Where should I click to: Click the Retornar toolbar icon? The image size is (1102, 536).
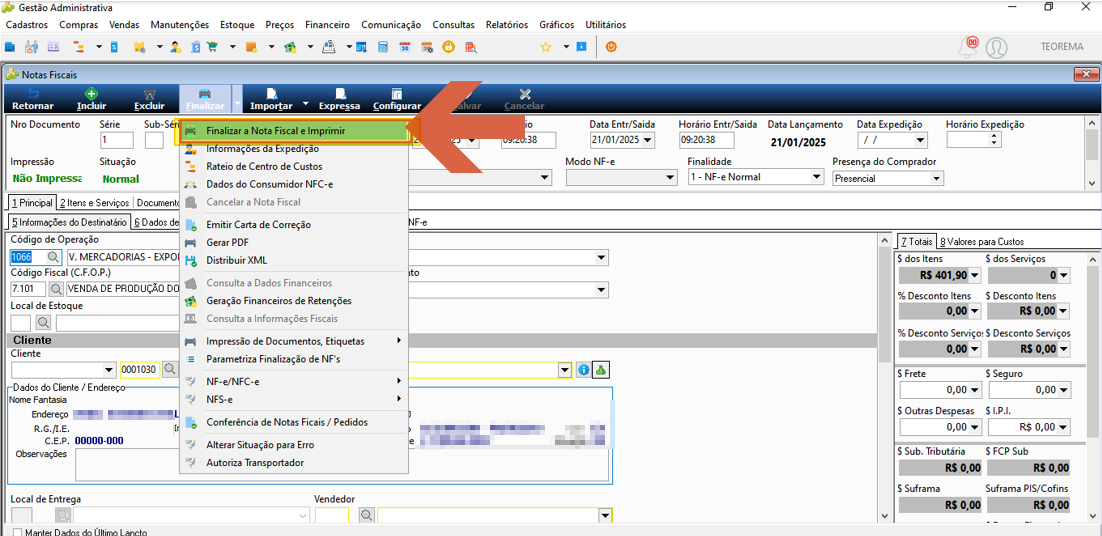pyautogui.click(x=33, y=94)
